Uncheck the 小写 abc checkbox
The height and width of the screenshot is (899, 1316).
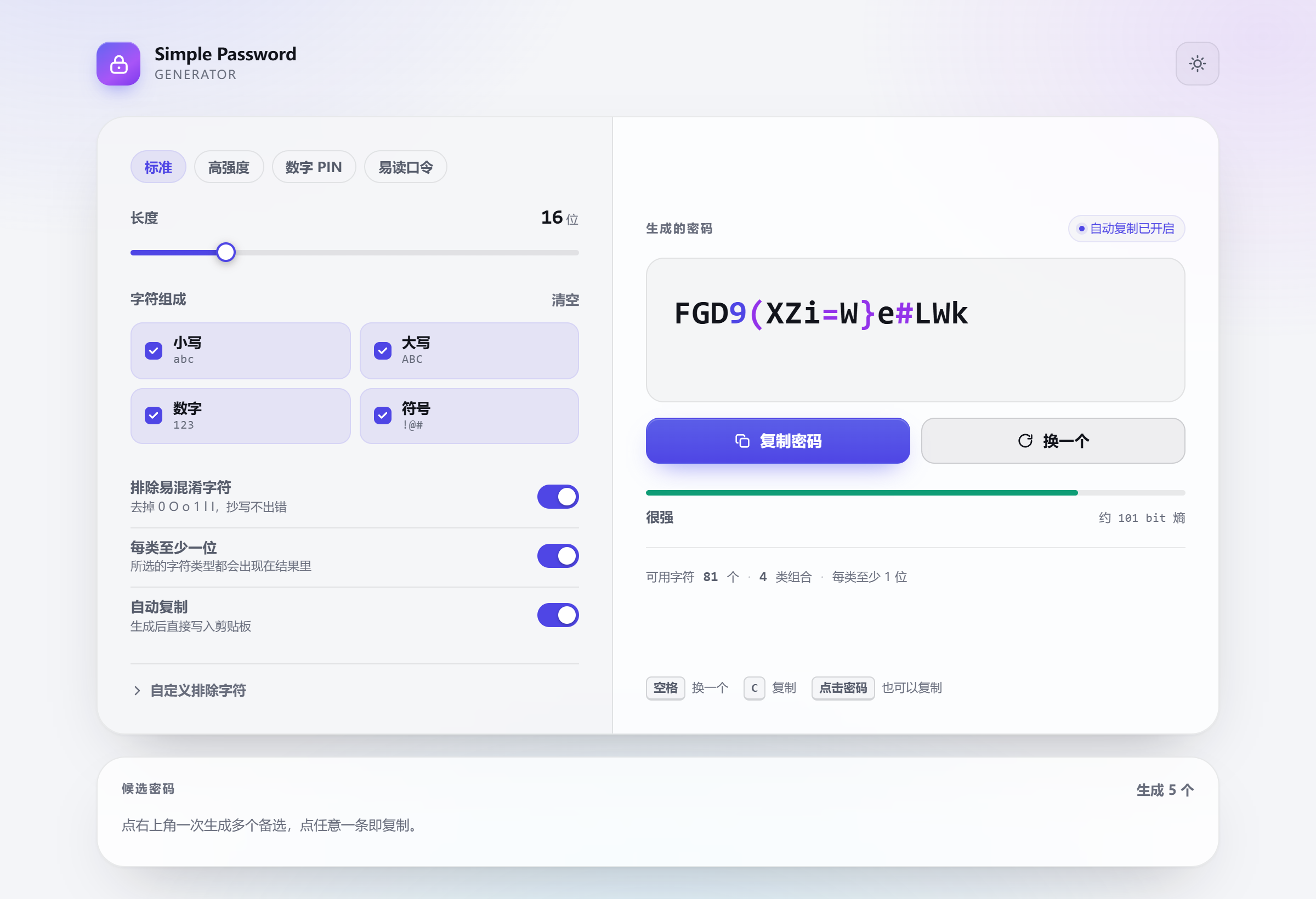(x=154, y=350)
